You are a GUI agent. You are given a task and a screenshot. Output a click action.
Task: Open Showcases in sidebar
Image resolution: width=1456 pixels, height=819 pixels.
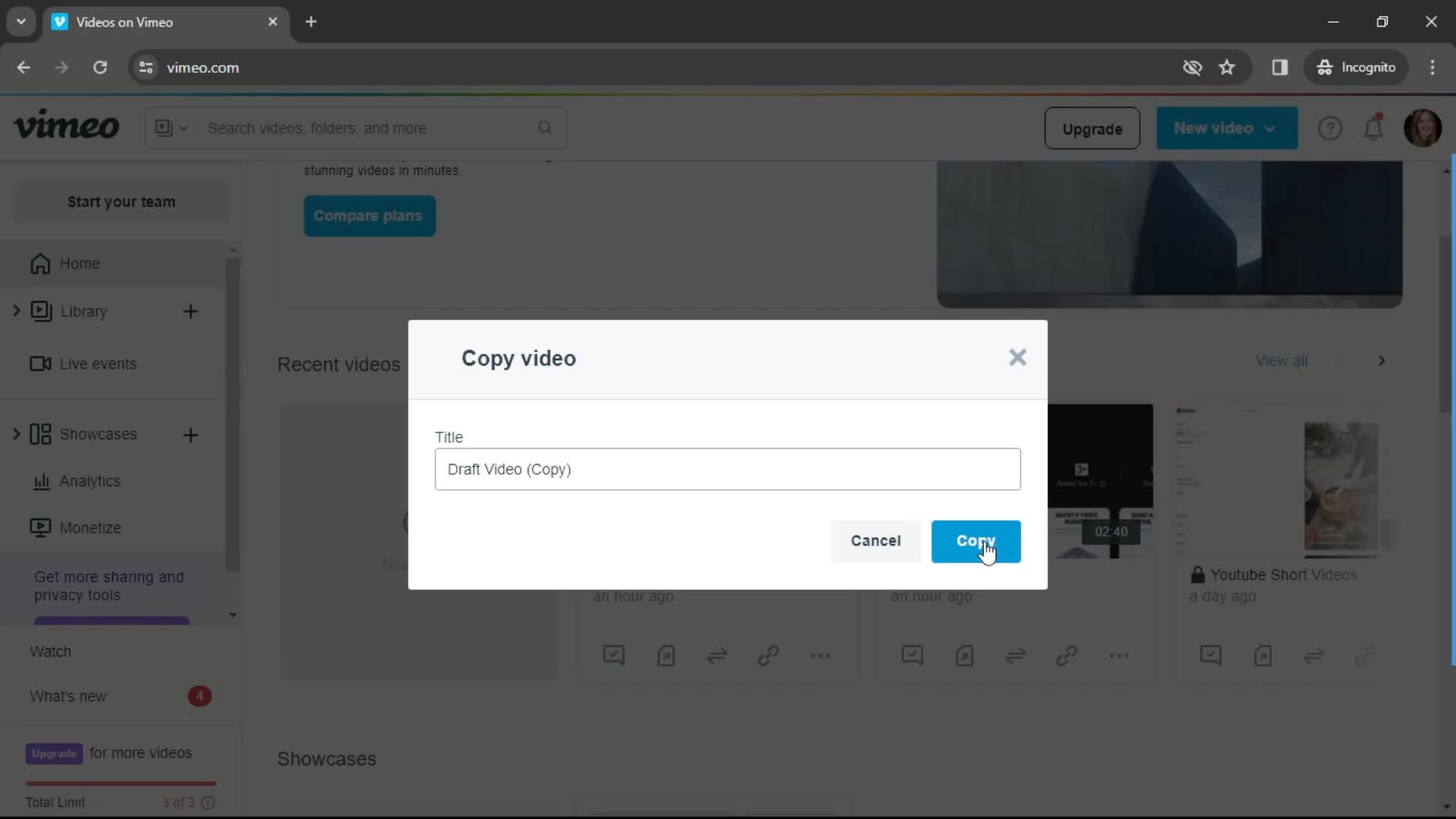pos(83,434)
